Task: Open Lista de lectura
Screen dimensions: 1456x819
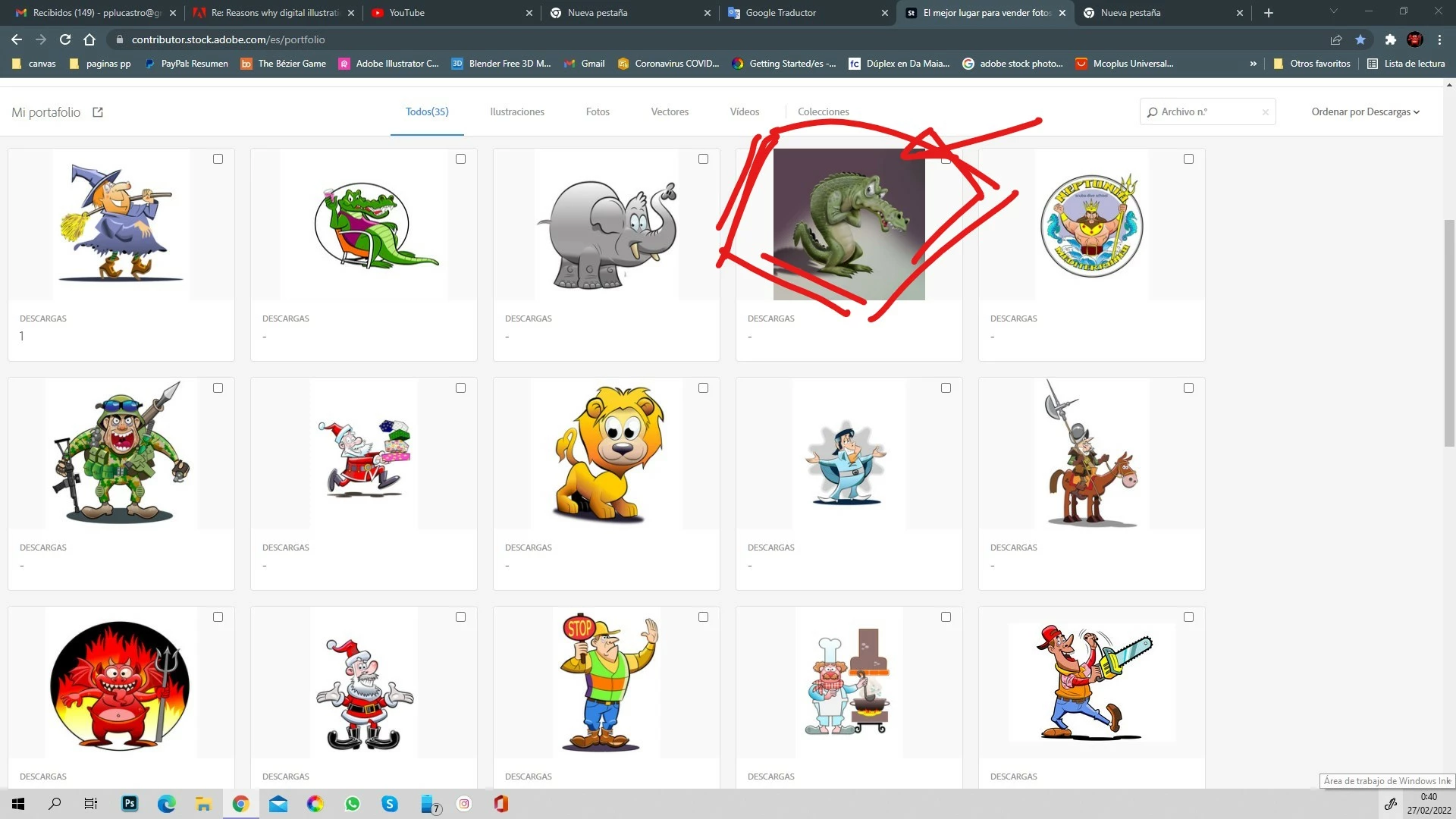Action: pos(1406,64)
